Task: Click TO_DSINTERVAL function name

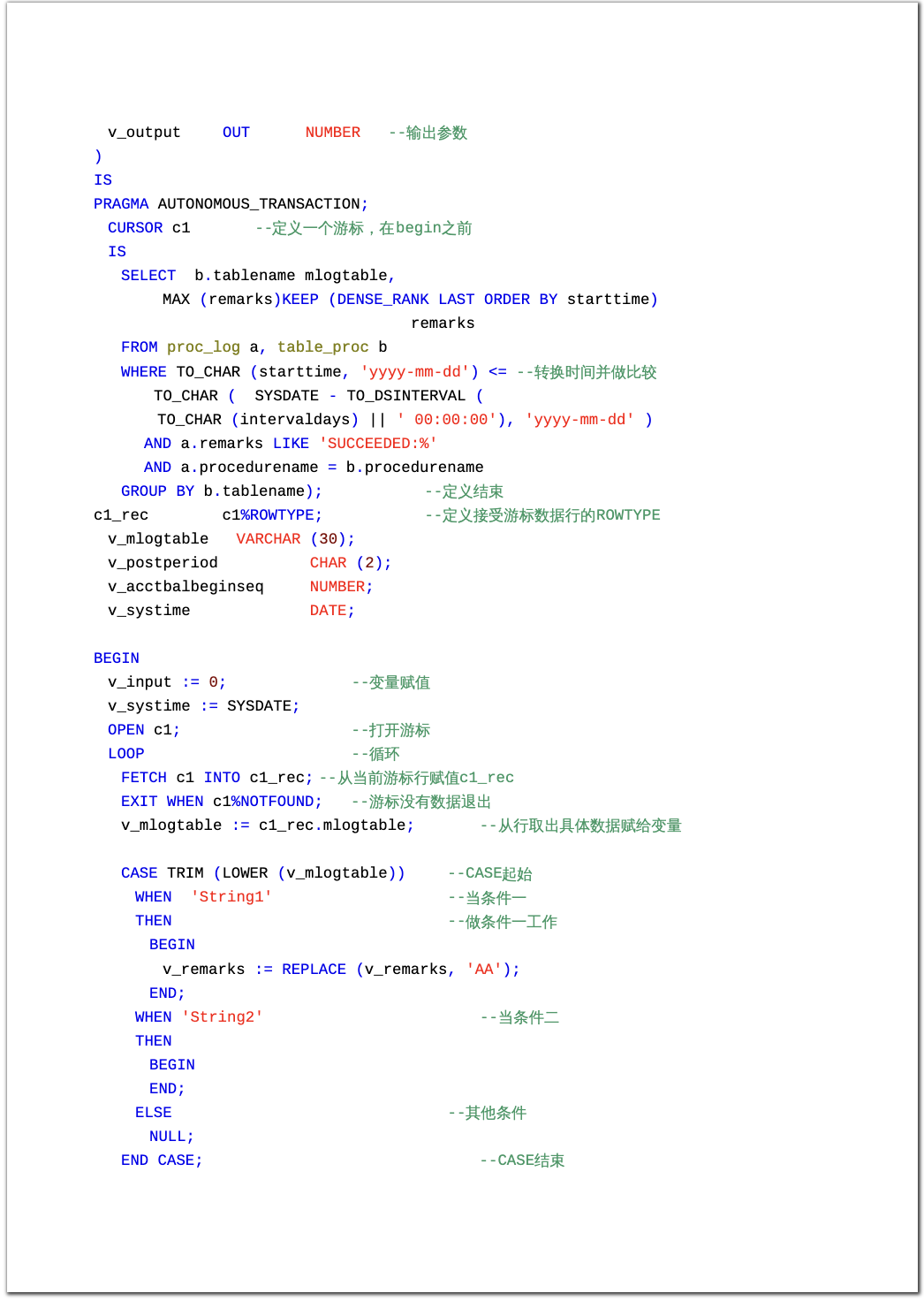Action: pyautogui.click(x=406, y=396)
